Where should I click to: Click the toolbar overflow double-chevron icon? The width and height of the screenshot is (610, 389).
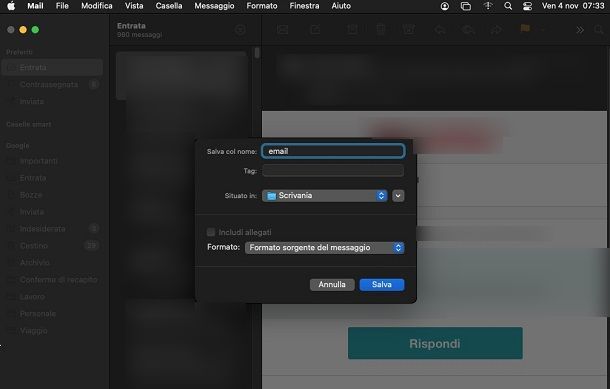580,30
